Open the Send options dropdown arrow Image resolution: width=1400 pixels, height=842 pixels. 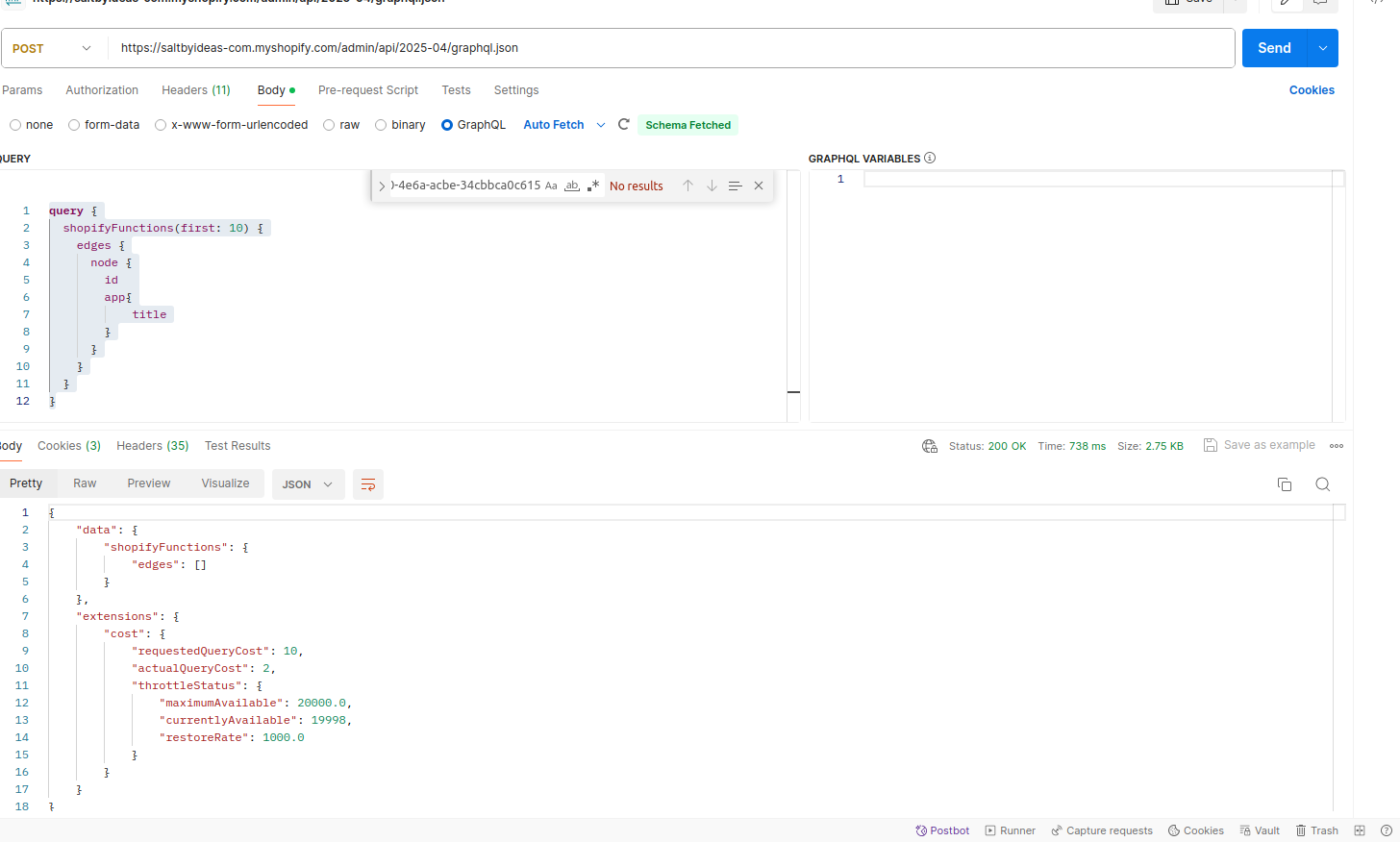click(x=1323, y=48)
